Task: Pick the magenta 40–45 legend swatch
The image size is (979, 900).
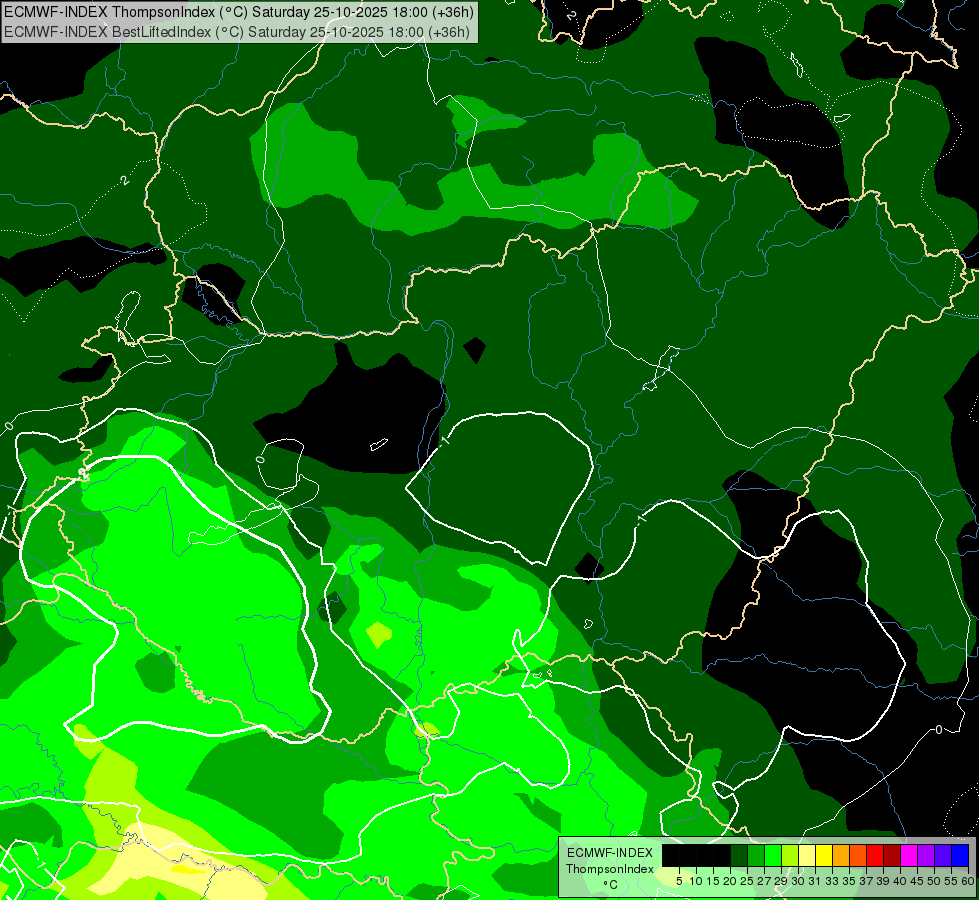Action: tap(909, 855)
